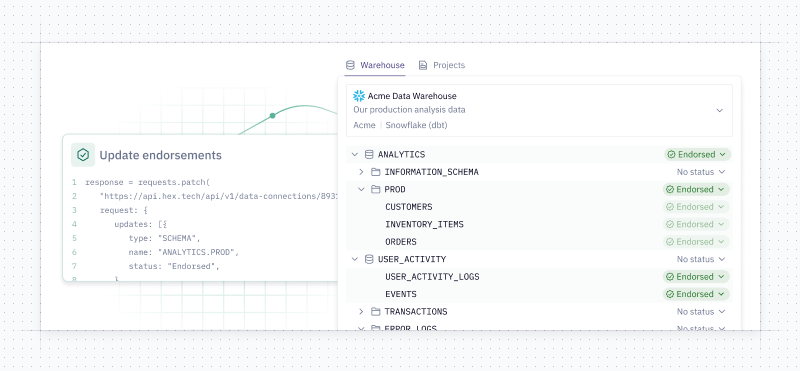
Task: Open USER_ACTIVITY_LOGS Endorsed status dropdown
Action: [696, 277]
